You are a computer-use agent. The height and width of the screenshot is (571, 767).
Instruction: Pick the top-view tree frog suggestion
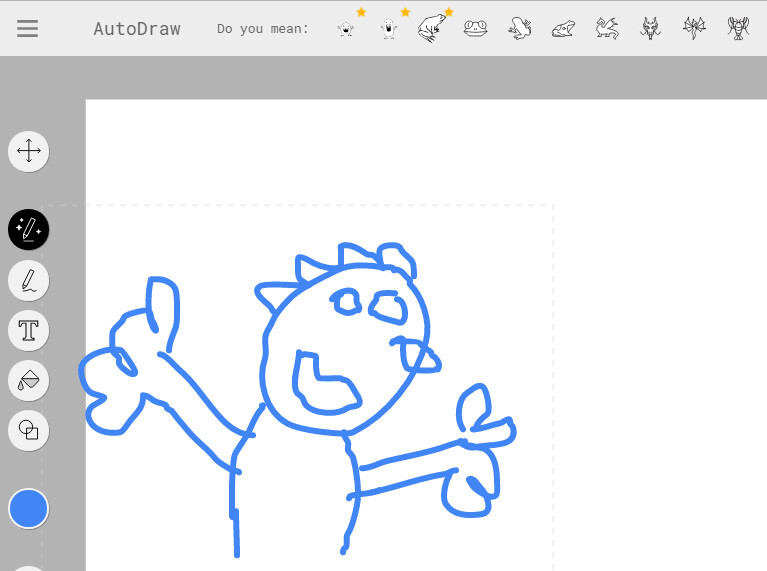519,28
